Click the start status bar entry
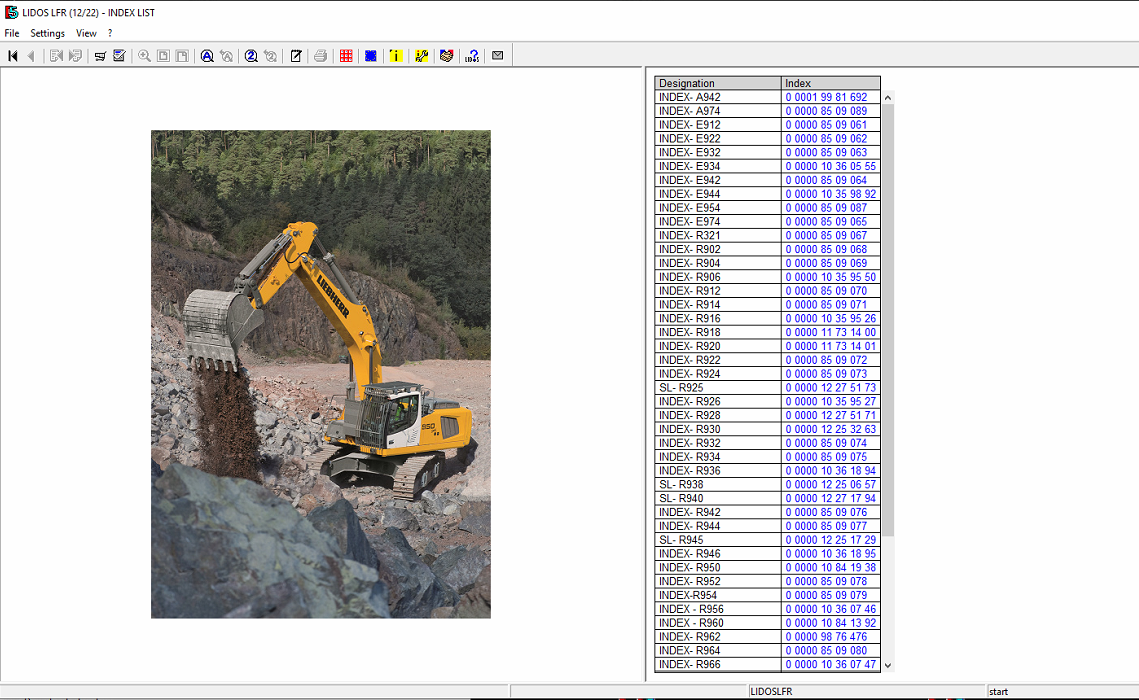This screenshot has height=700, width=1139. point(998,692)
